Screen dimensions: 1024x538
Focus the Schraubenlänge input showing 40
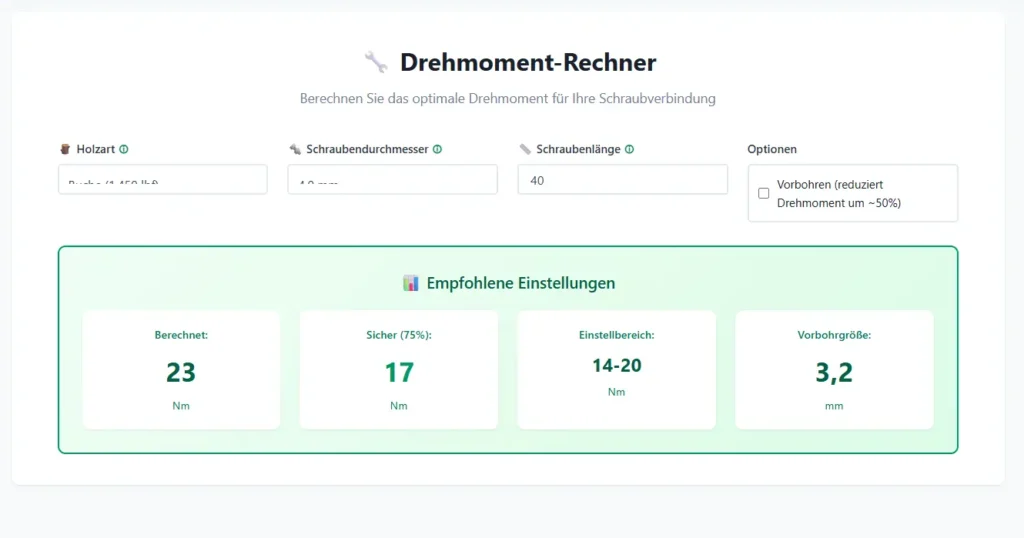coord(622,180)
